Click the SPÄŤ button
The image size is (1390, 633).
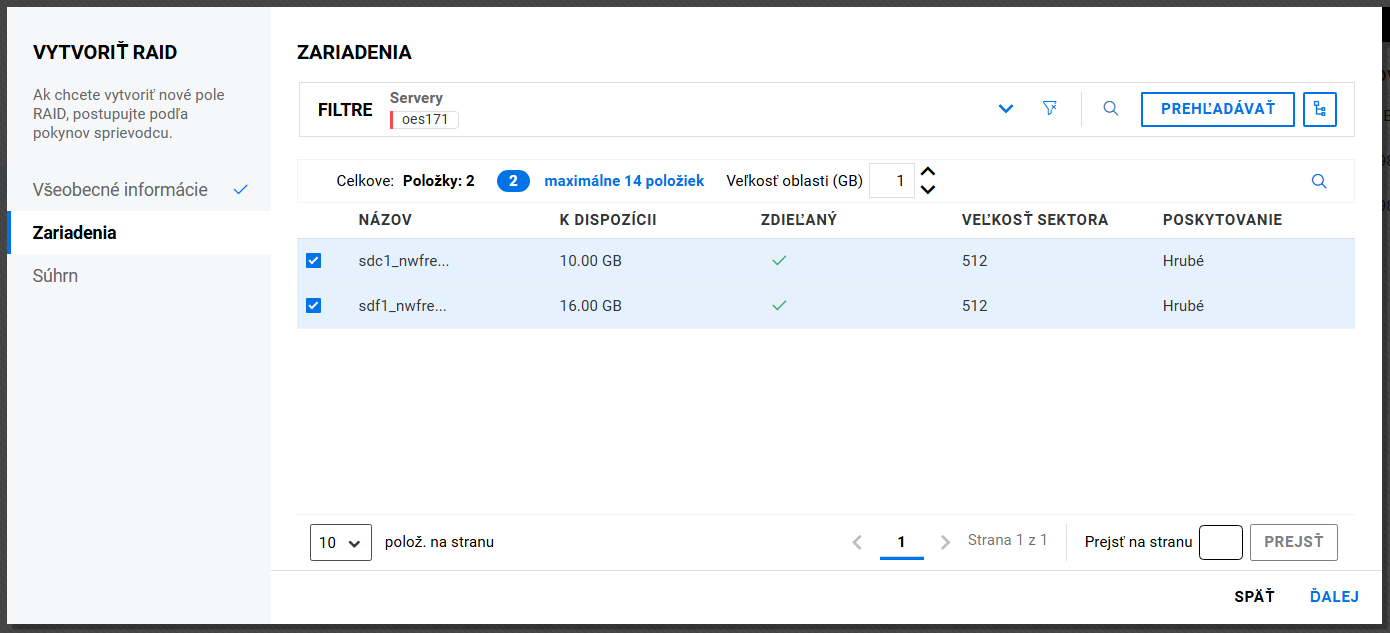click(1254, 597)
